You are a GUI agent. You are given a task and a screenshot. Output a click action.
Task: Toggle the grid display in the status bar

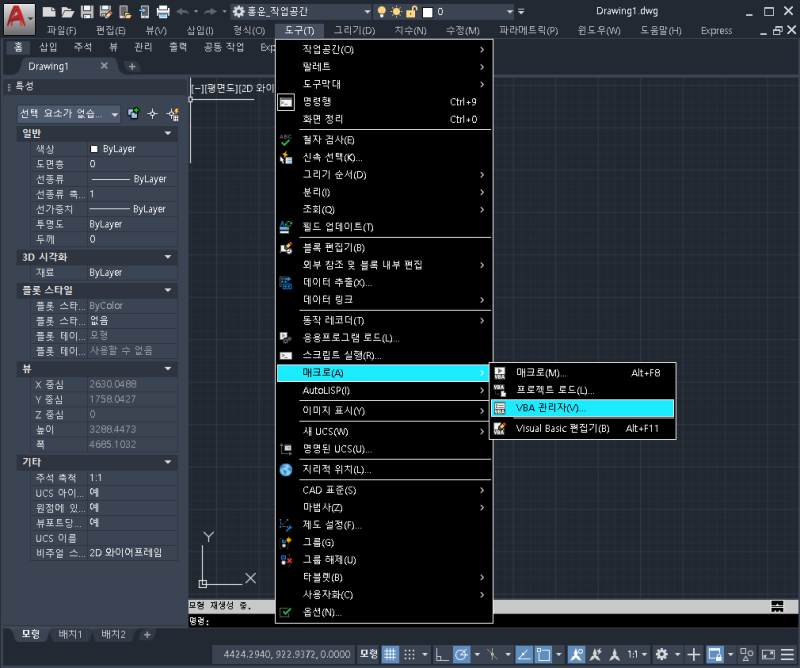[390, 654]
